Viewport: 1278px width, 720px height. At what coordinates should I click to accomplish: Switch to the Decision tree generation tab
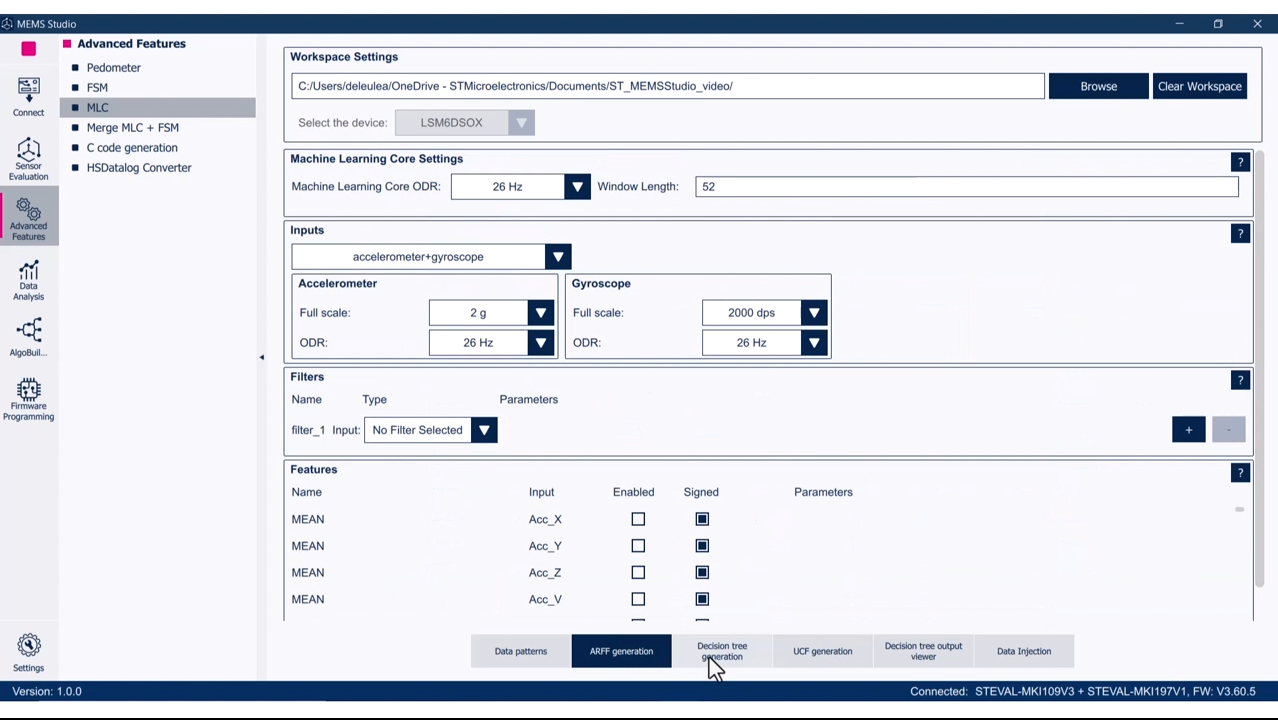click(721, 651)
